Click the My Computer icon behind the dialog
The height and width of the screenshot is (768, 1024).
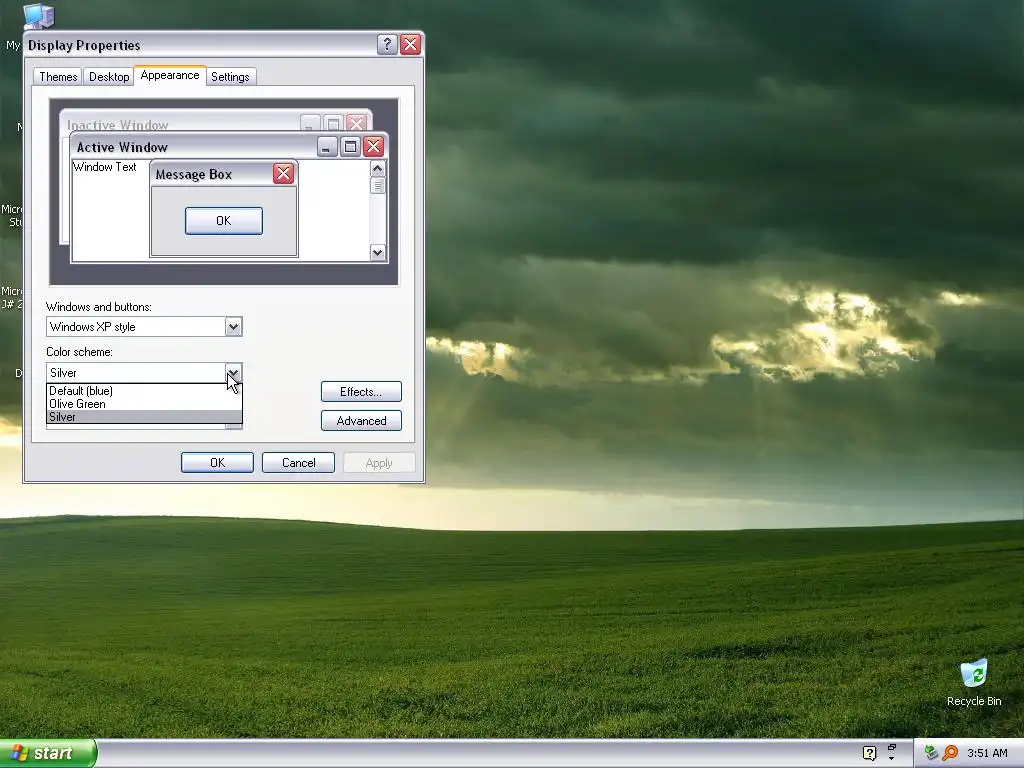point(38,16)
